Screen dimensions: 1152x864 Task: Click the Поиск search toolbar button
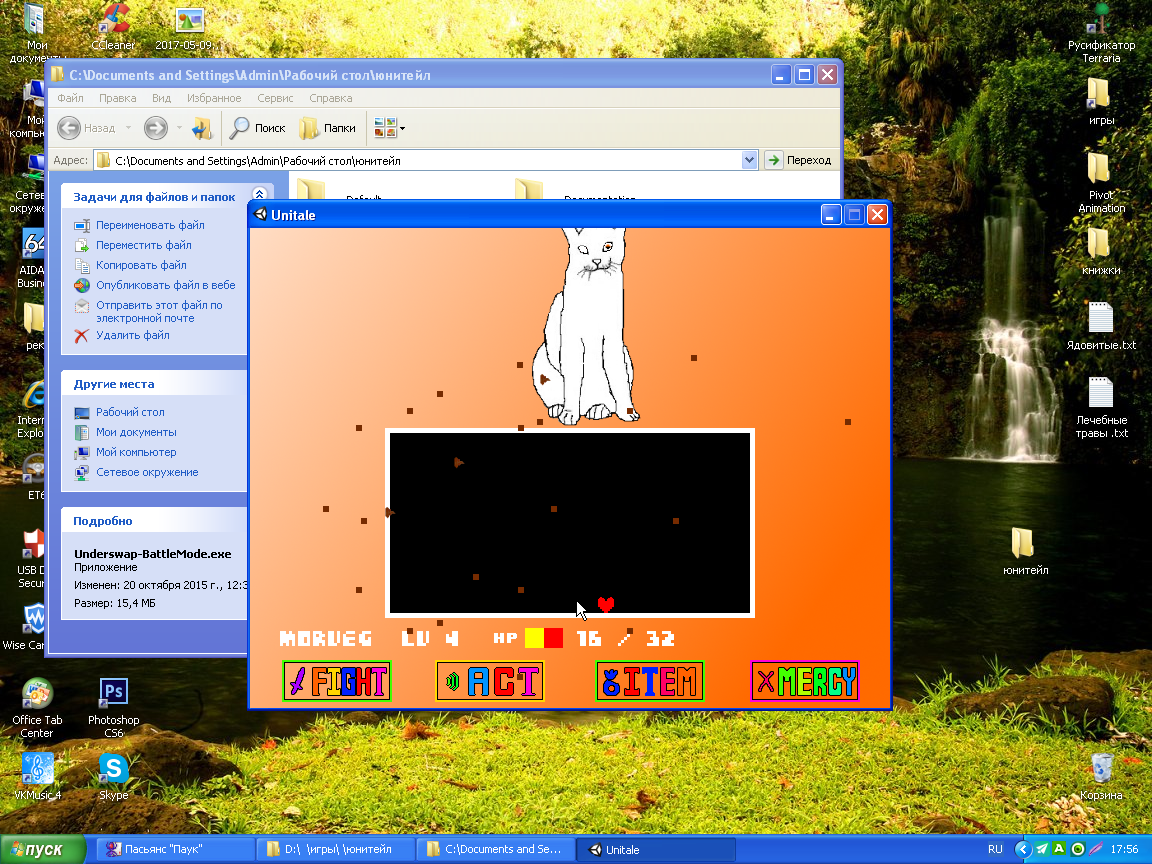(257, 128)
